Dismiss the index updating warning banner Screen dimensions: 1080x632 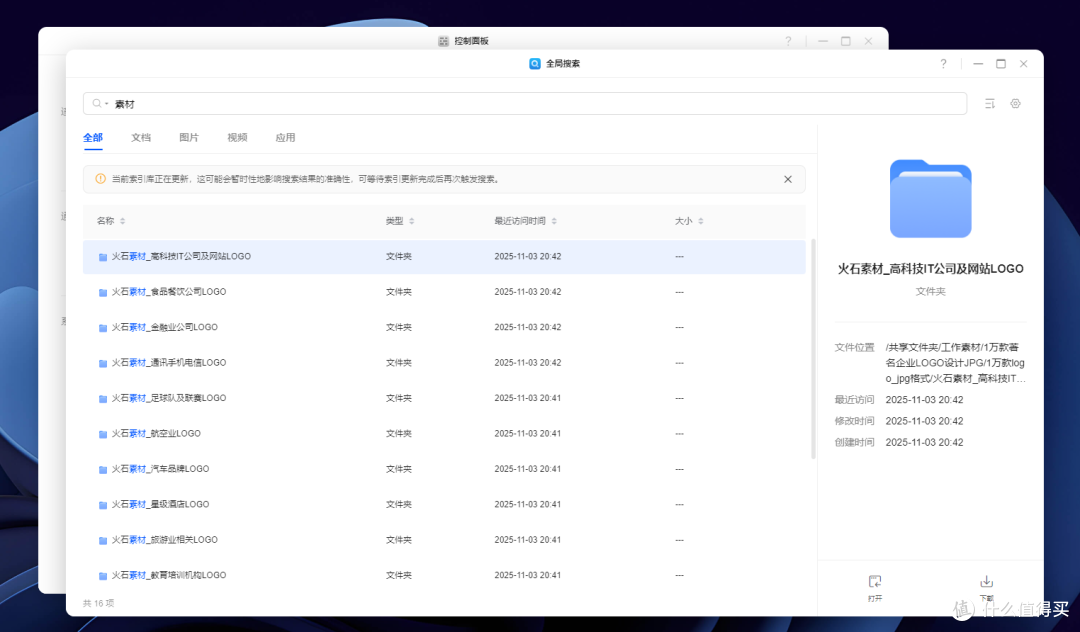click(x=788, y=179)
